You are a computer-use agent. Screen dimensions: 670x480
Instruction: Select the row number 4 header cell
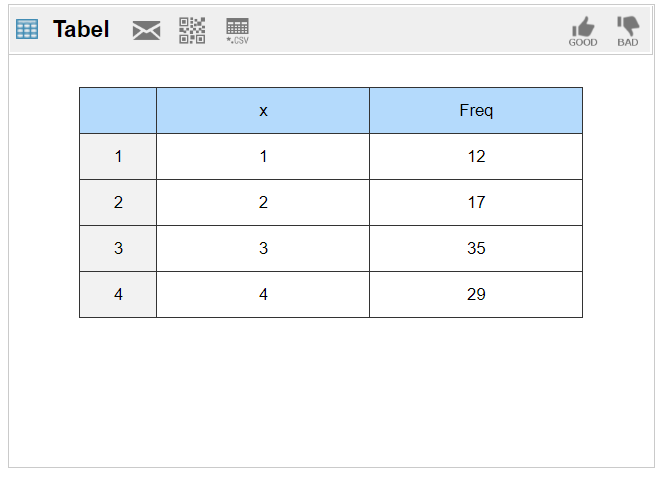point(118,295)
